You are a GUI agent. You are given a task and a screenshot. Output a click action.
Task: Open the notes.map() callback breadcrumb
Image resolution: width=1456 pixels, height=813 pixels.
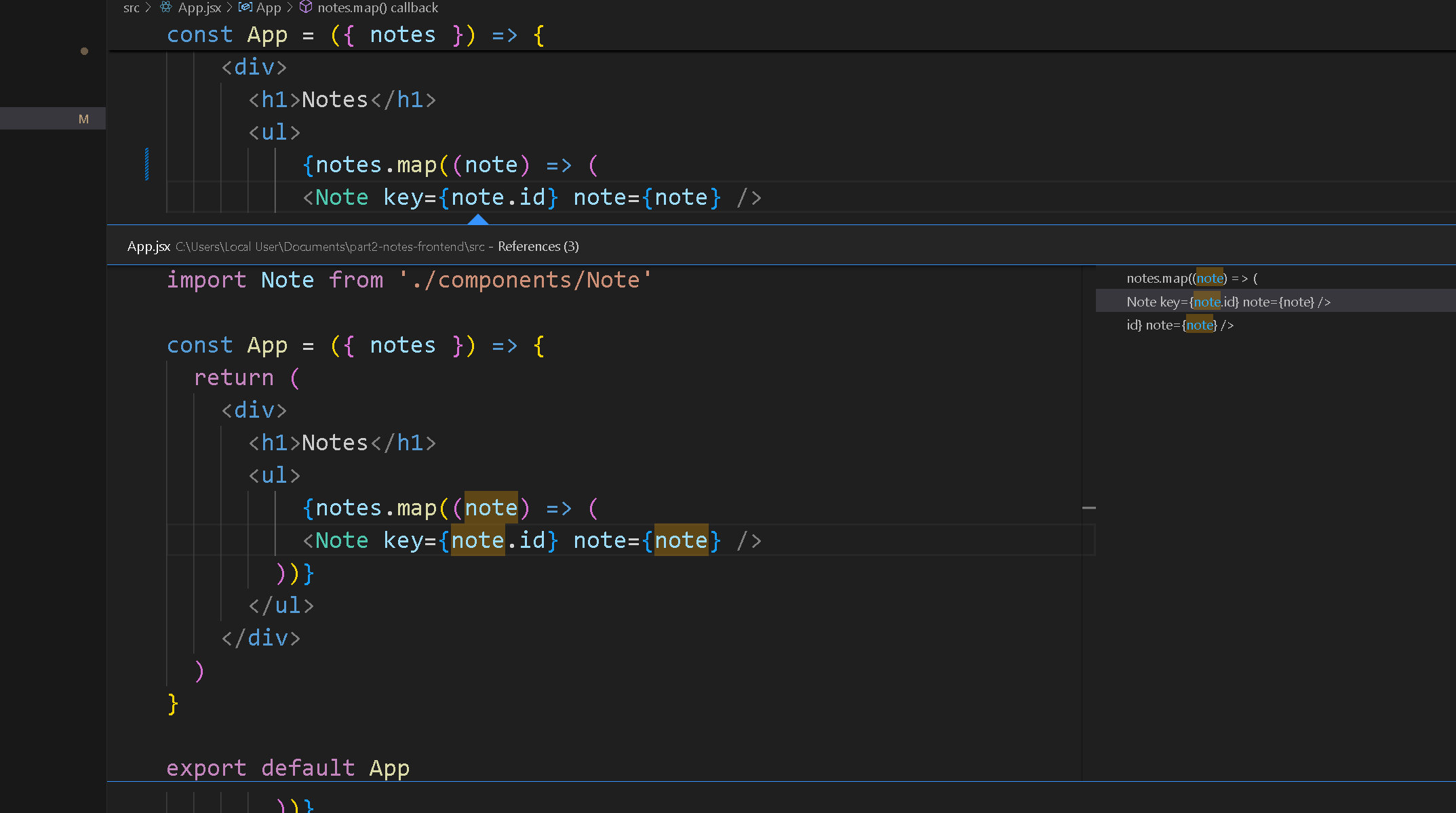click(378, 7)
